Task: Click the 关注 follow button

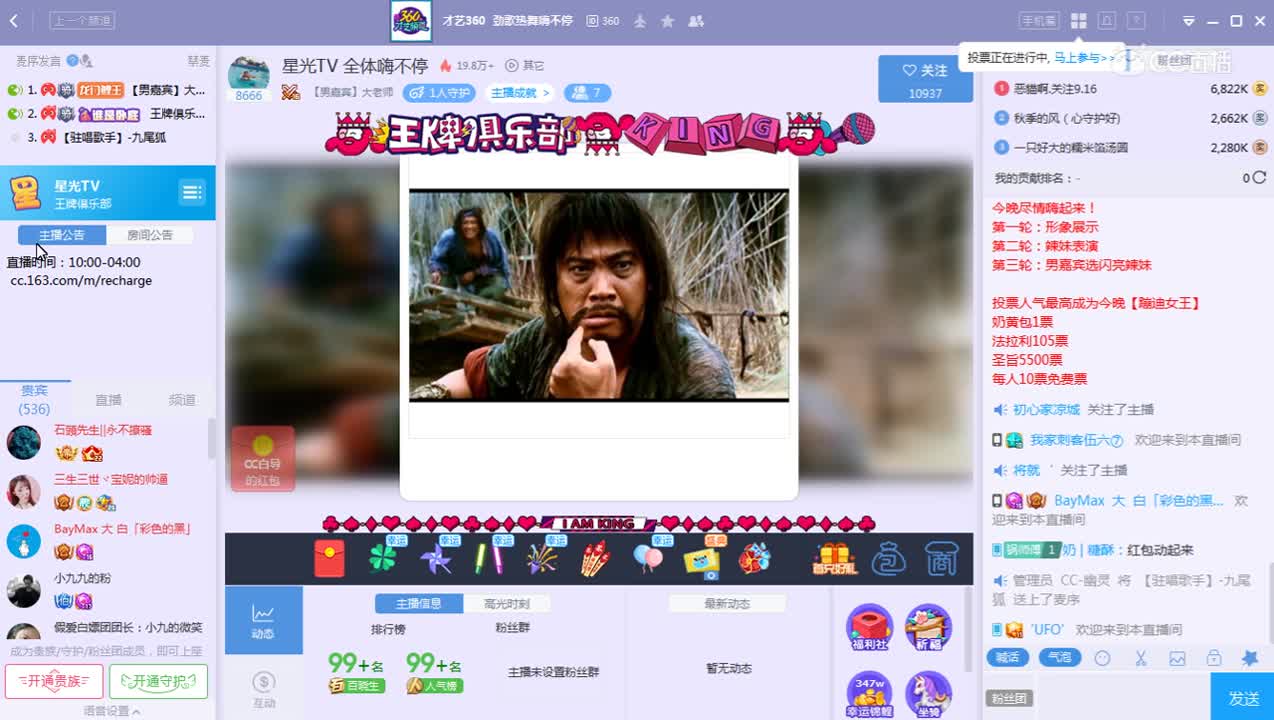Action: click(925, 79)
